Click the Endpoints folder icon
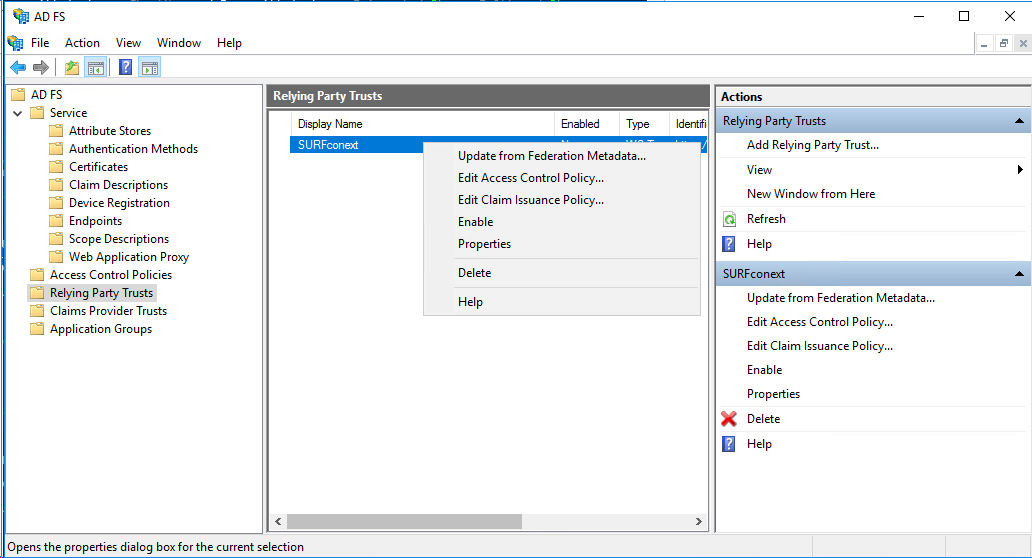The height and width of the screenshot is (558, 1032). pyautogui.click(x=57, y=220)
